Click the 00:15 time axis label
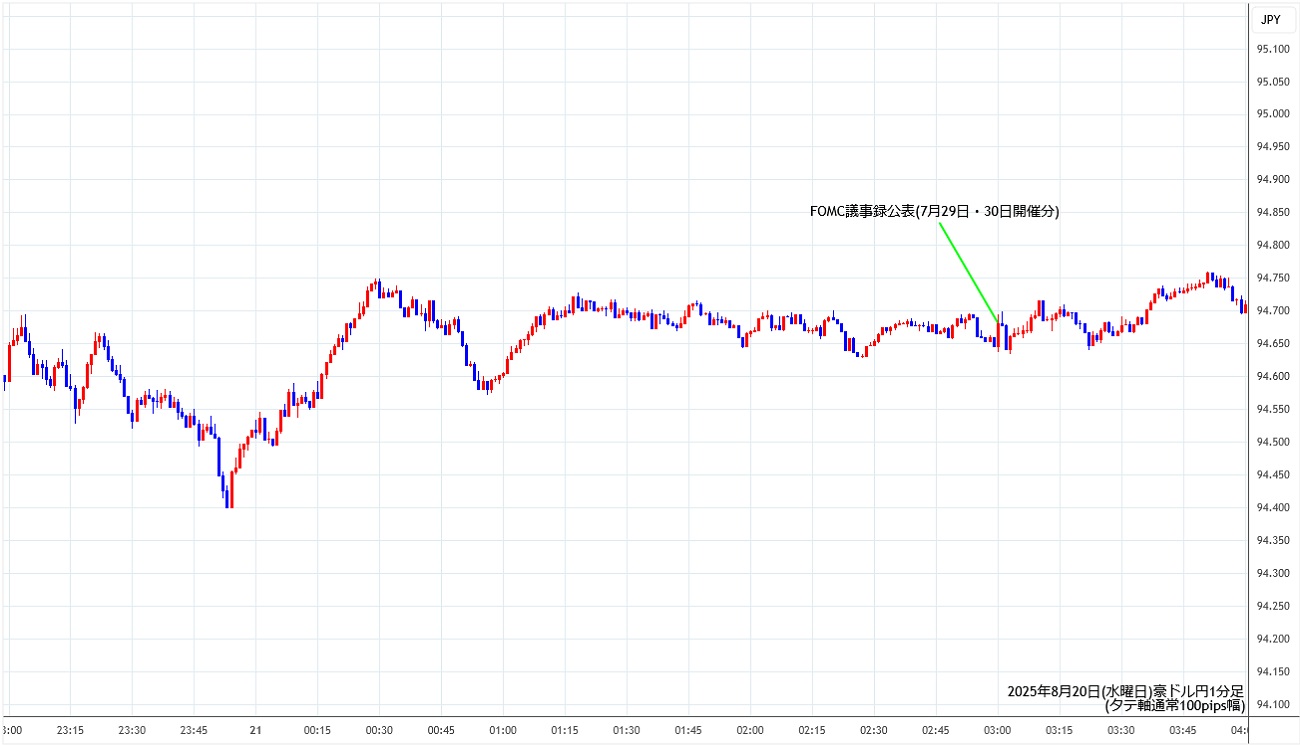Viewport: 1300px width, 745px height. (318, 730)
